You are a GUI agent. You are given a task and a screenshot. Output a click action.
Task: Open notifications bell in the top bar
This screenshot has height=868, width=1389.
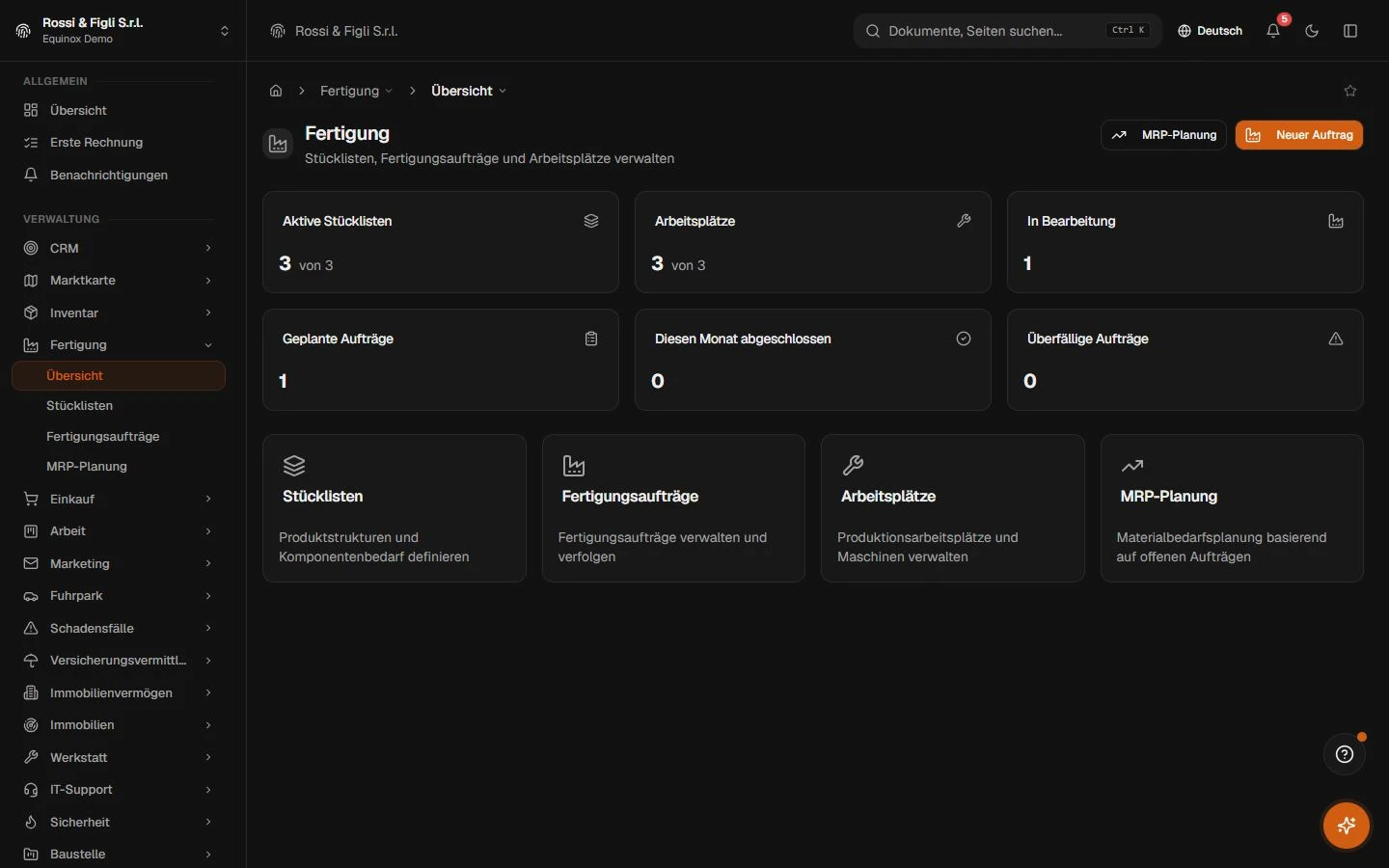1273,31
